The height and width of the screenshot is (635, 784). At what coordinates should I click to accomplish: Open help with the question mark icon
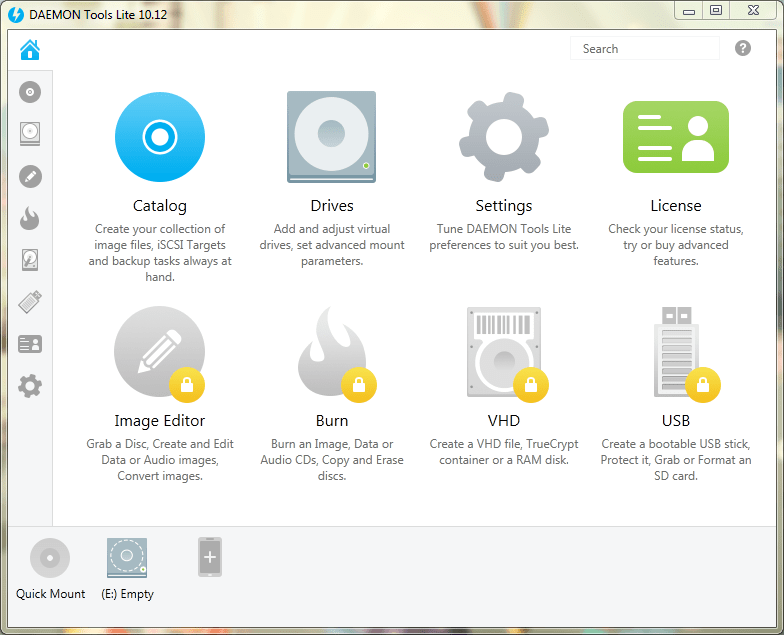pyautogui.click(x=742, y=48)
